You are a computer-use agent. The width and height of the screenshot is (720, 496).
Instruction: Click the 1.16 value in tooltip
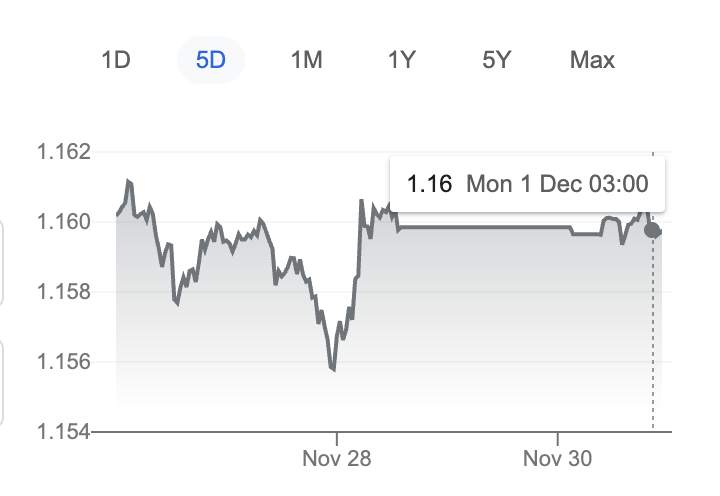click(x=429, y=185)
